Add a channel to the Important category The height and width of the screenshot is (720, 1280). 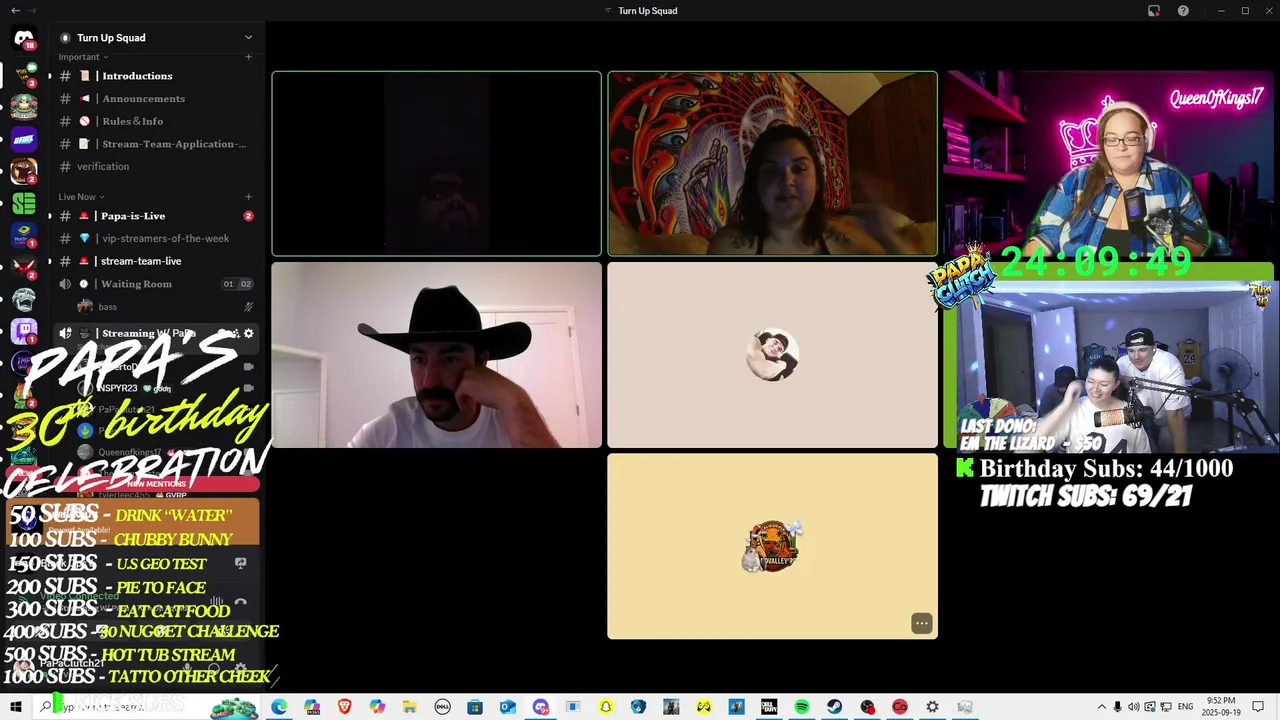pyautogui.click(x=249, y=57)
